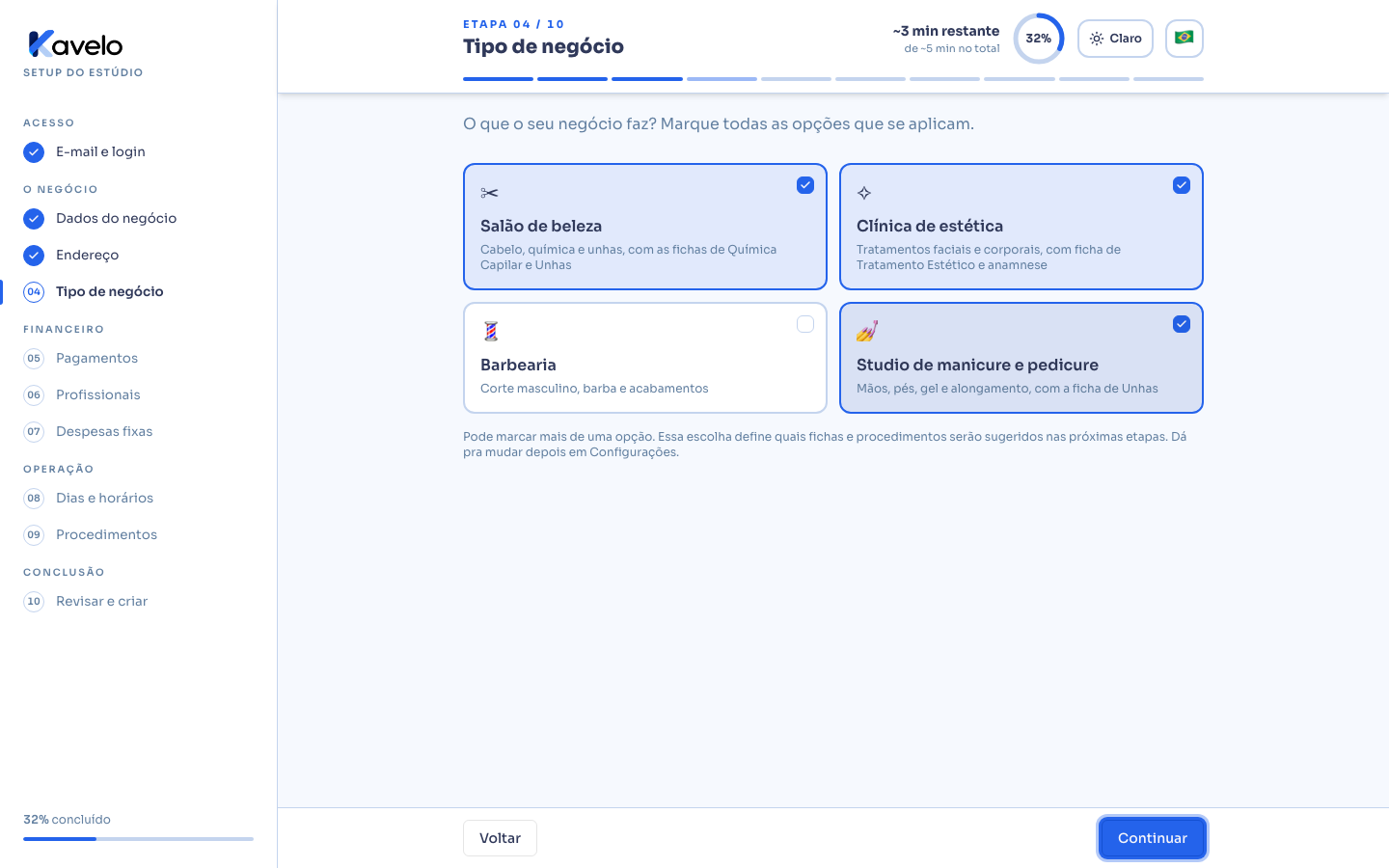Image resolution: width=1389 pixels, height=868 pixels.
Task: Click the check icon beside E-mail e login
Action: (34, 152)
